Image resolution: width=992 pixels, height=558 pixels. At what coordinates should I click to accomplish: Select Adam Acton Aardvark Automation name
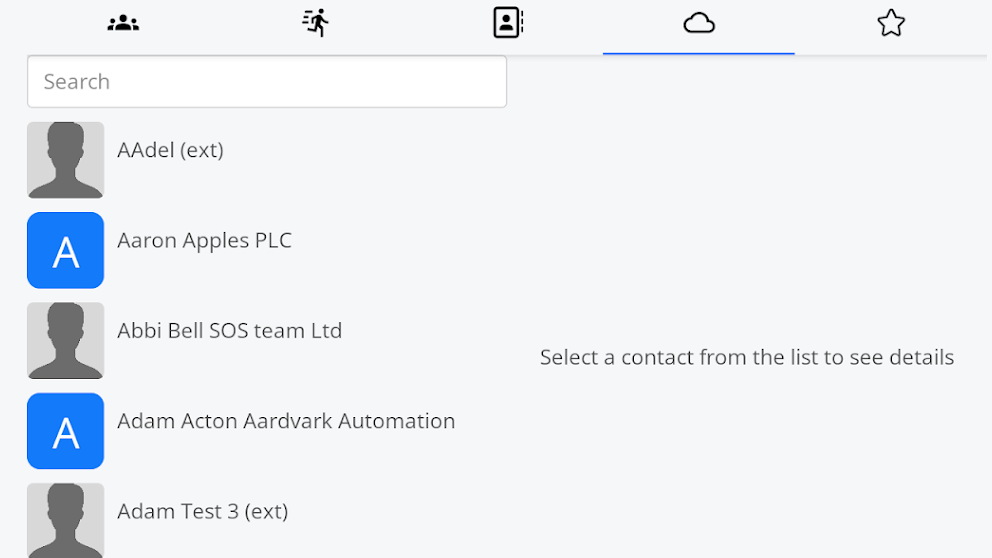pos(286,421)
